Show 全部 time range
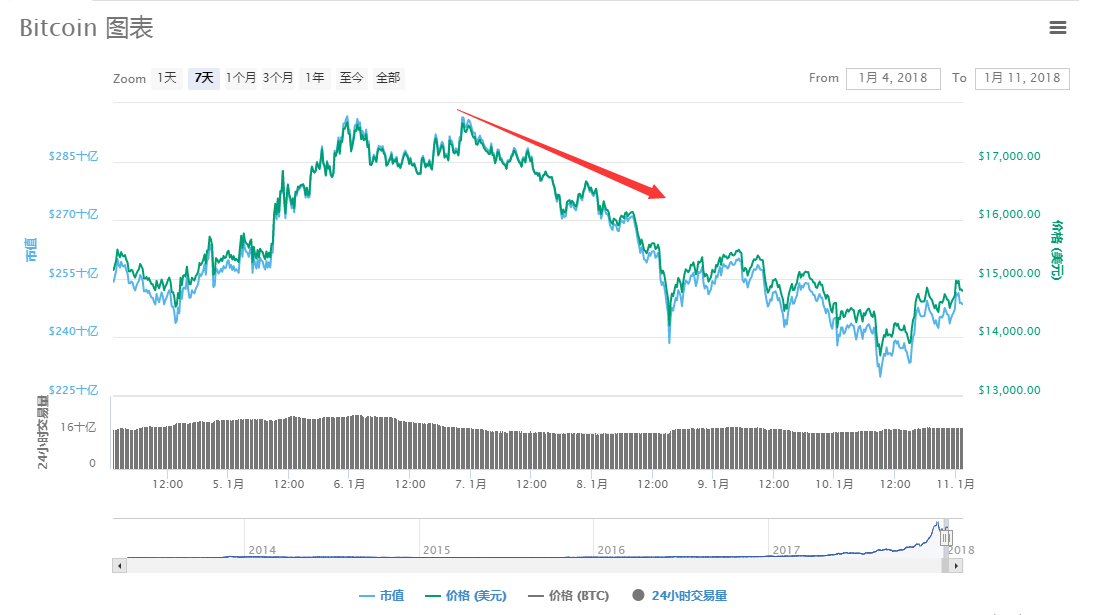This screenshot has width=1093, height=615. (388, 78)
